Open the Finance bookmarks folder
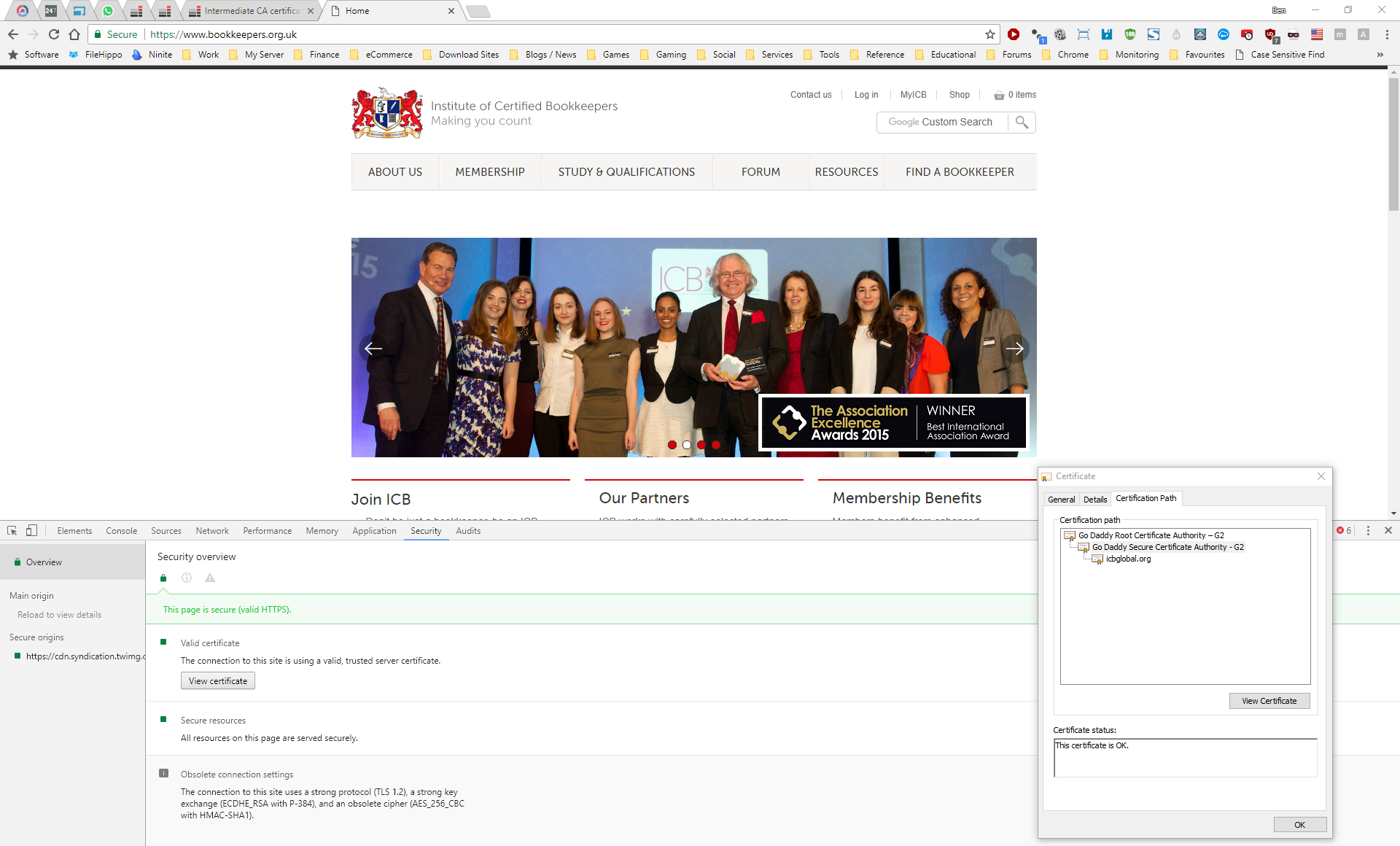Image resolution: width=1400 pixels, height=846 pixels. pos(316,55)
